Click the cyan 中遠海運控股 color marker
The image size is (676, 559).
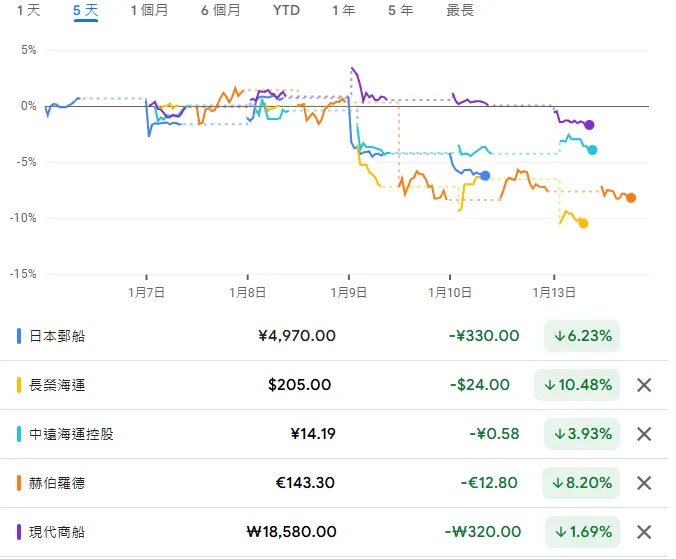tap(19, 434)
